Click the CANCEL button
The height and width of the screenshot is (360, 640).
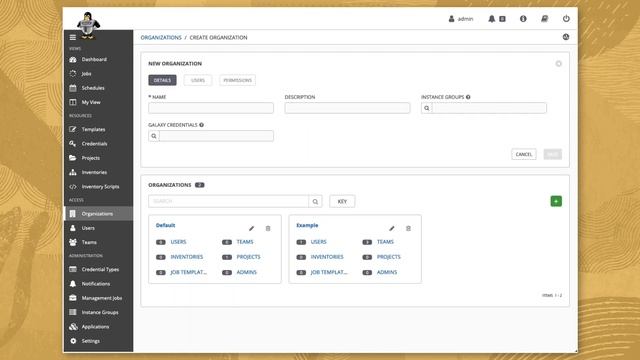pos(524,154)
